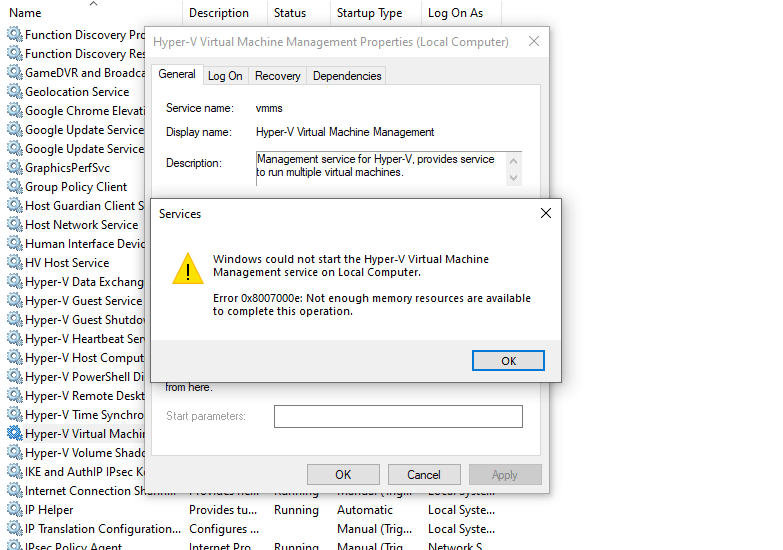This screenshot has height=550, width=783.
Task: Select the Hyper-V Guest Service gear icon
Action: (x=15, y=300)
